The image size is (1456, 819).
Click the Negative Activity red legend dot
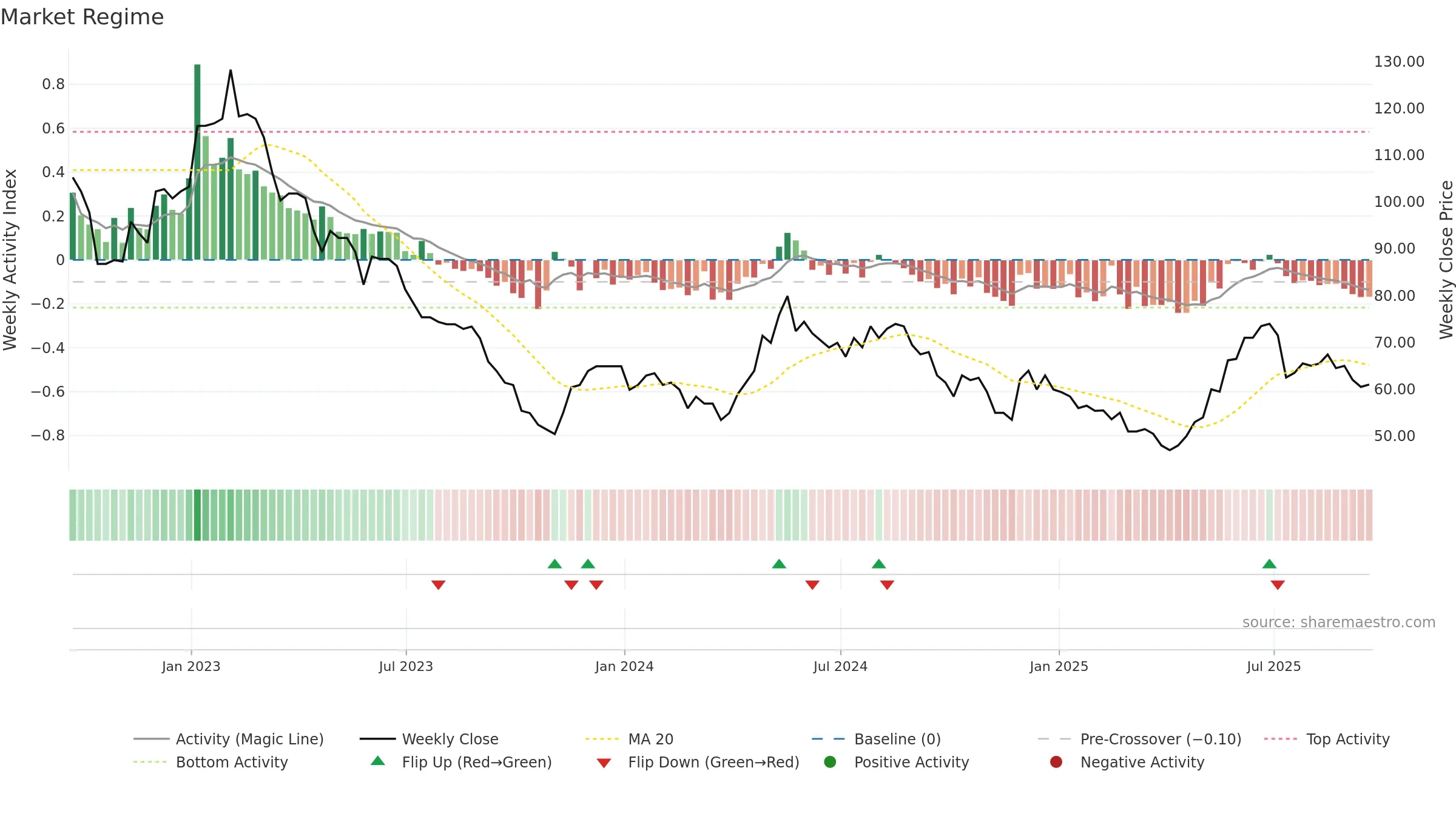[1056, 762]
